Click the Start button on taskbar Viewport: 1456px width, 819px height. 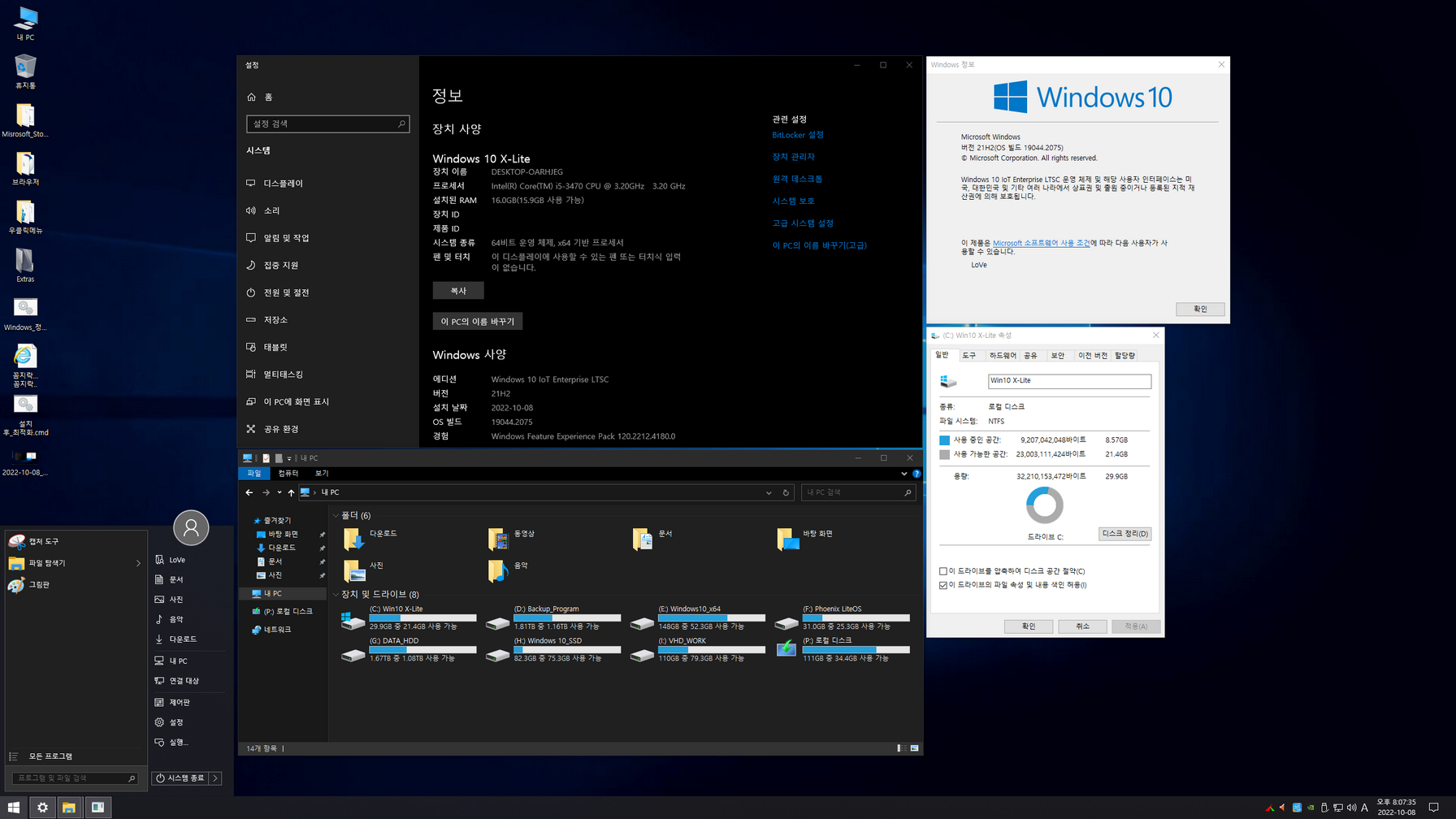[14, 807]
